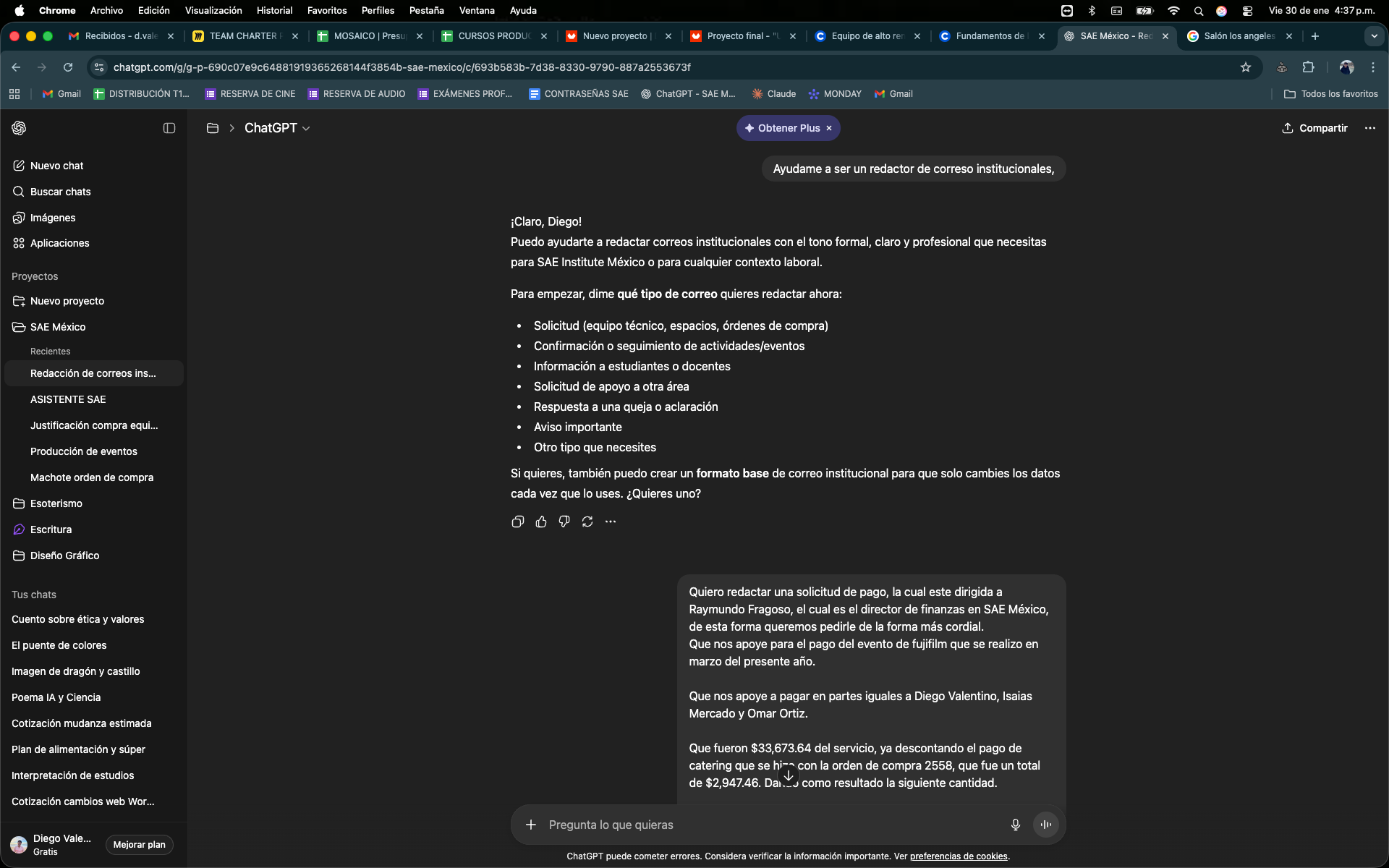Dismiss the Obtener Plus banner
This screenshot has width=1389, height=868.
point(829,128)
